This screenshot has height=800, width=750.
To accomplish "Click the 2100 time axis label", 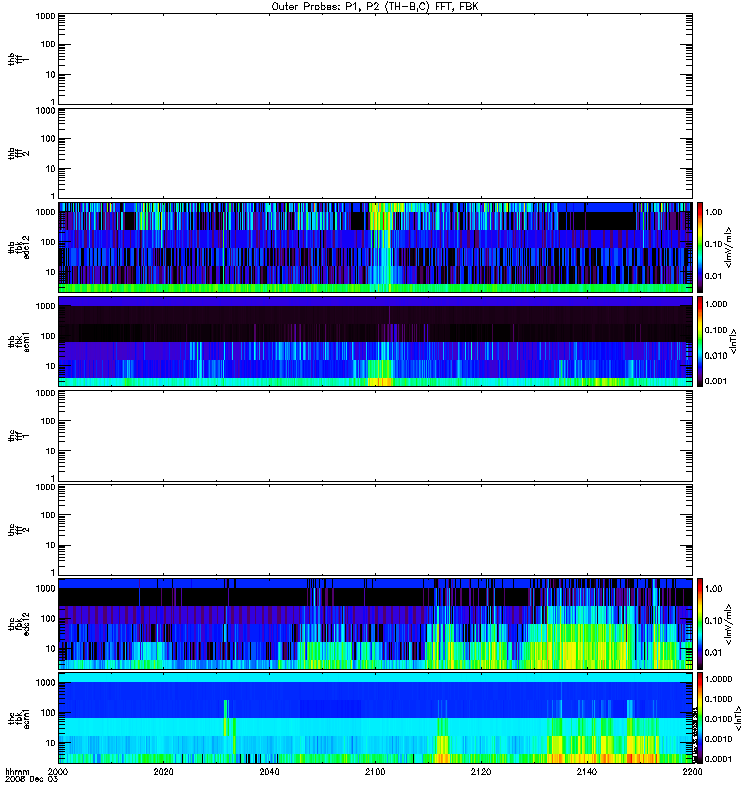I will pos(375,772).
